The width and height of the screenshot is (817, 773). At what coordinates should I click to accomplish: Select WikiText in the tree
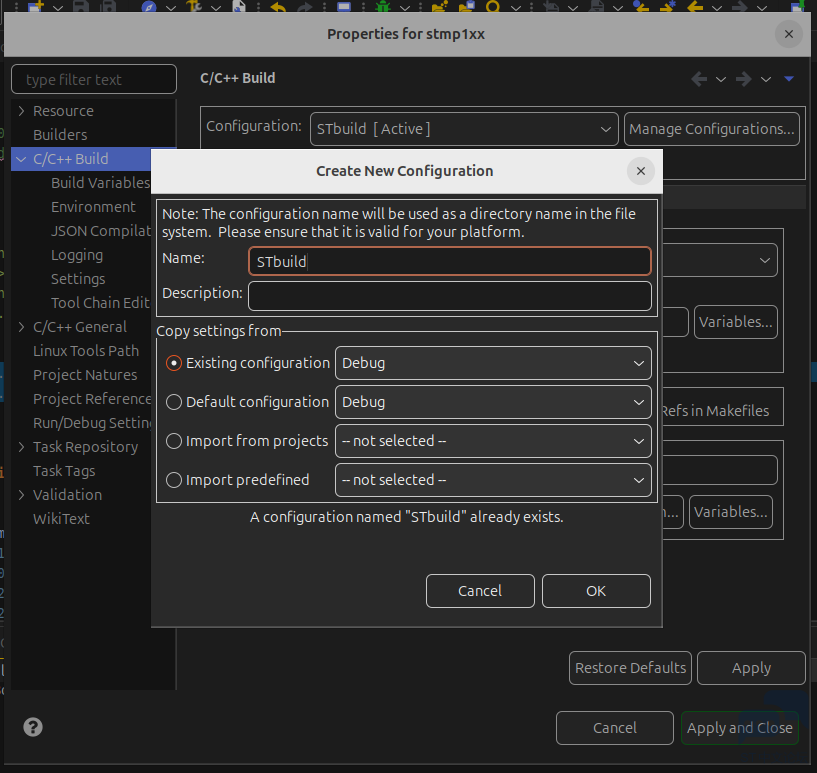pos(61,519)
